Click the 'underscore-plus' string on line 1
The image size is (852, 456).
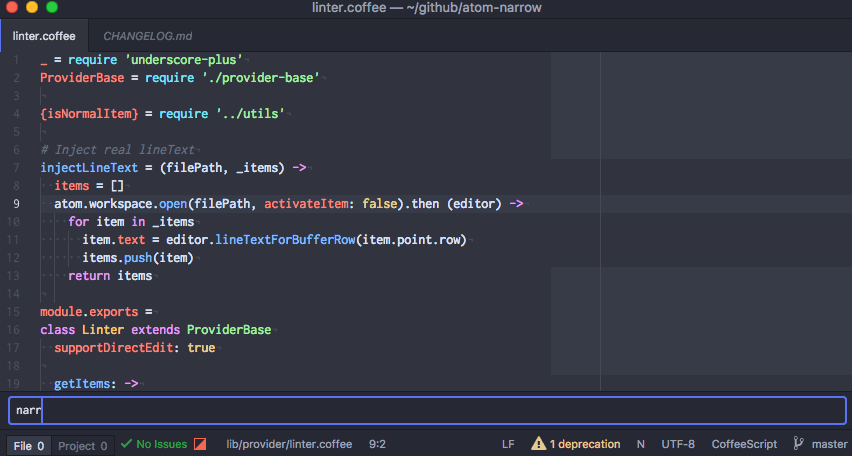pyautogui.click(x=184, y=60)
